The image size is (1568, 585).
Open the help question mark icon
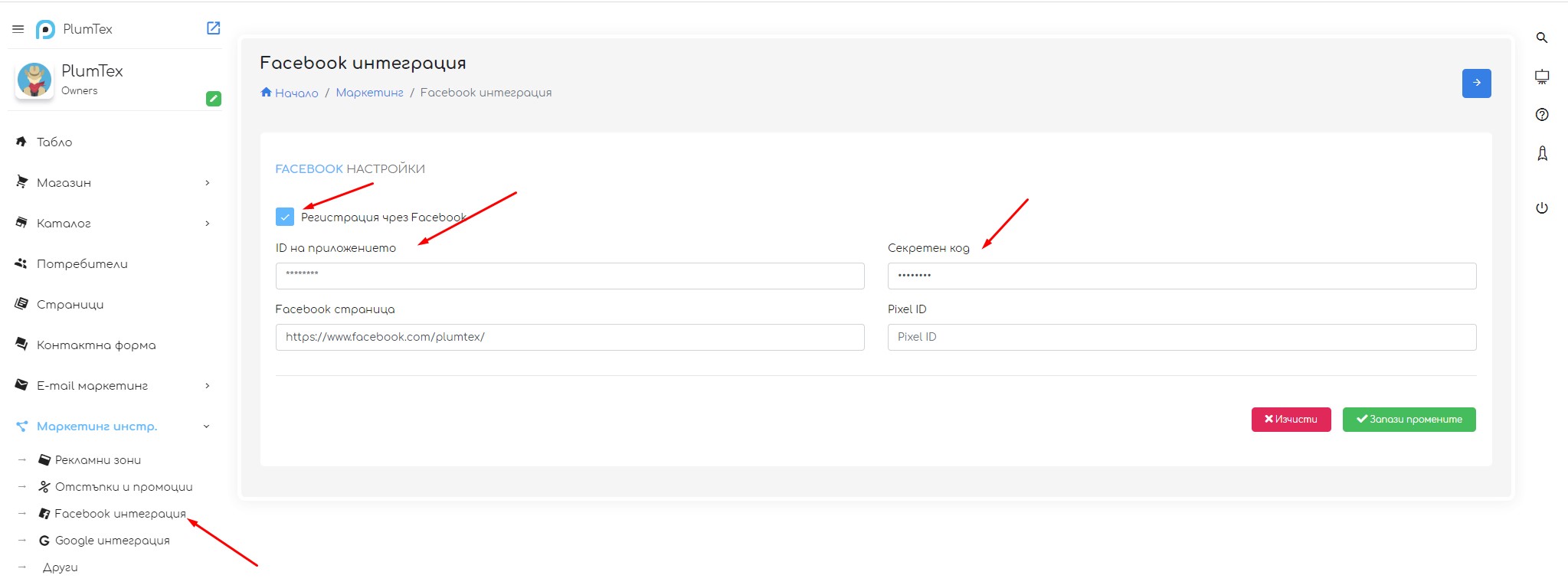pyautogui.click(x=1542, y=115)
